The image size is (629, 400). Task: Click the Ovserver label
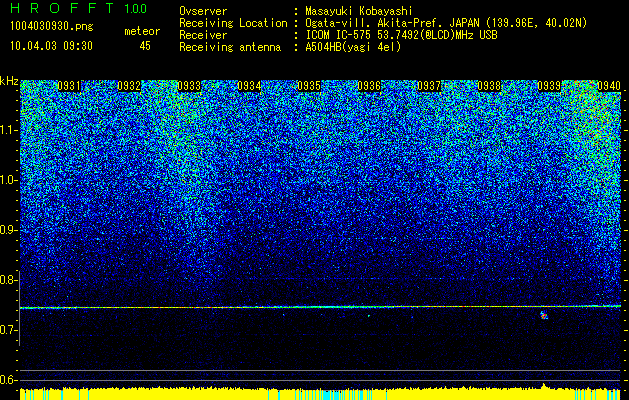point(203,11)
